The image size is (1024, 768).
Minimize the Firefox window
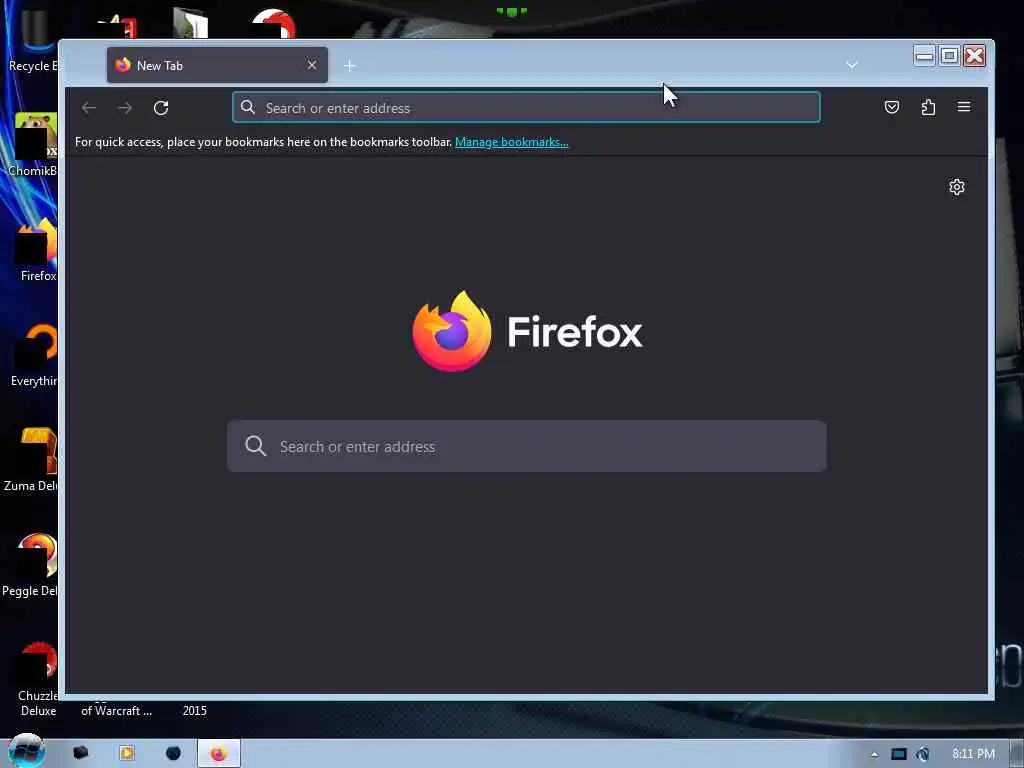(925, 56)
